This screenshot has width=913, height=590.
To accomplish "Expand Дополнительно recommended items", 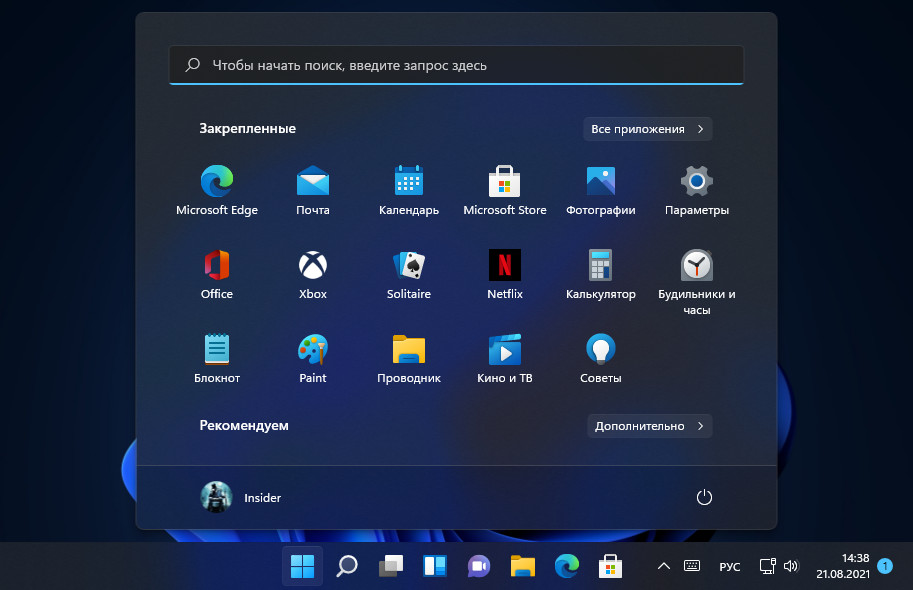I will point(649,426).
